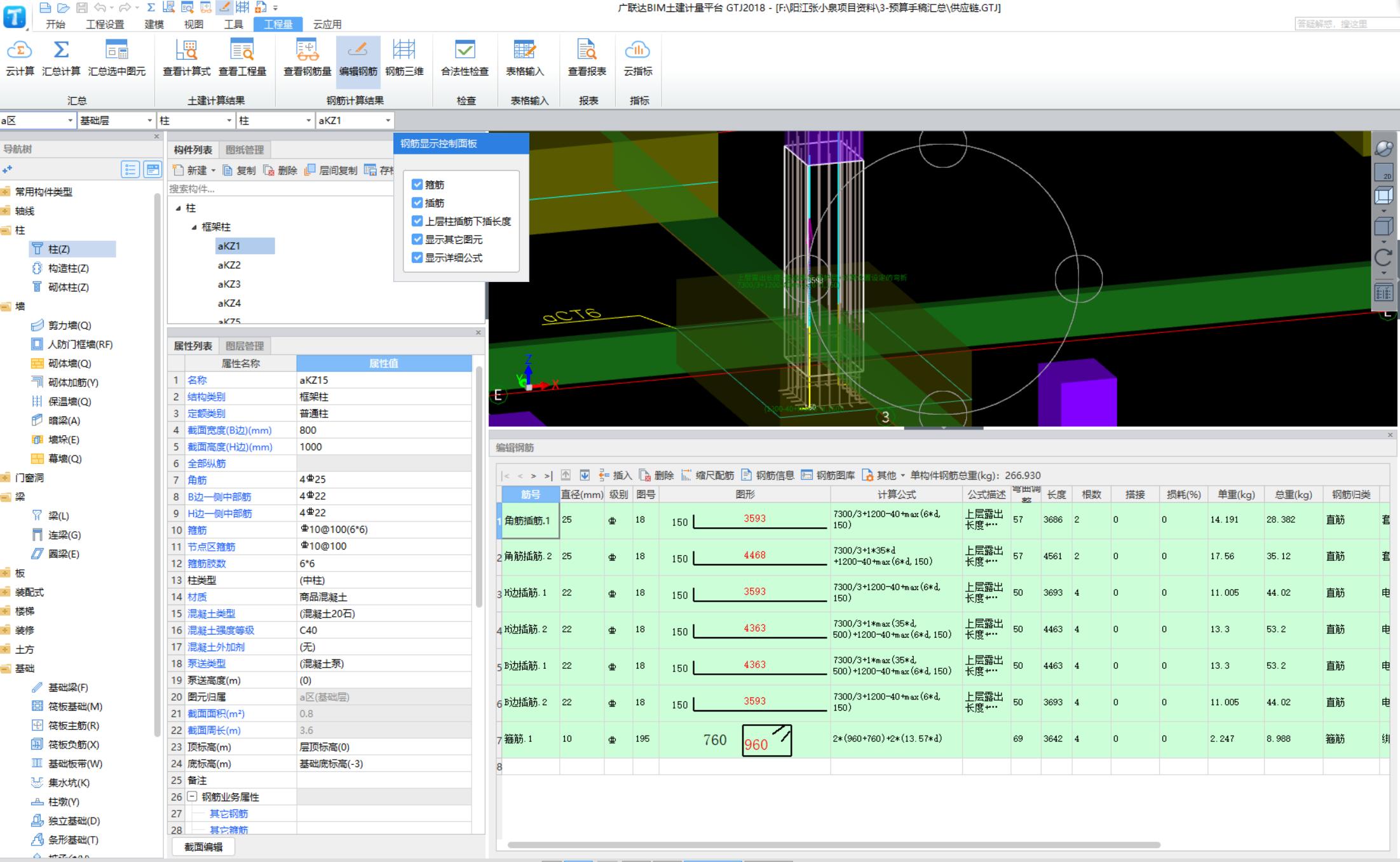Close the 属性列表 panel
Image resolution: width=1400 pixels, height=862 pixels.
[478, 332]
